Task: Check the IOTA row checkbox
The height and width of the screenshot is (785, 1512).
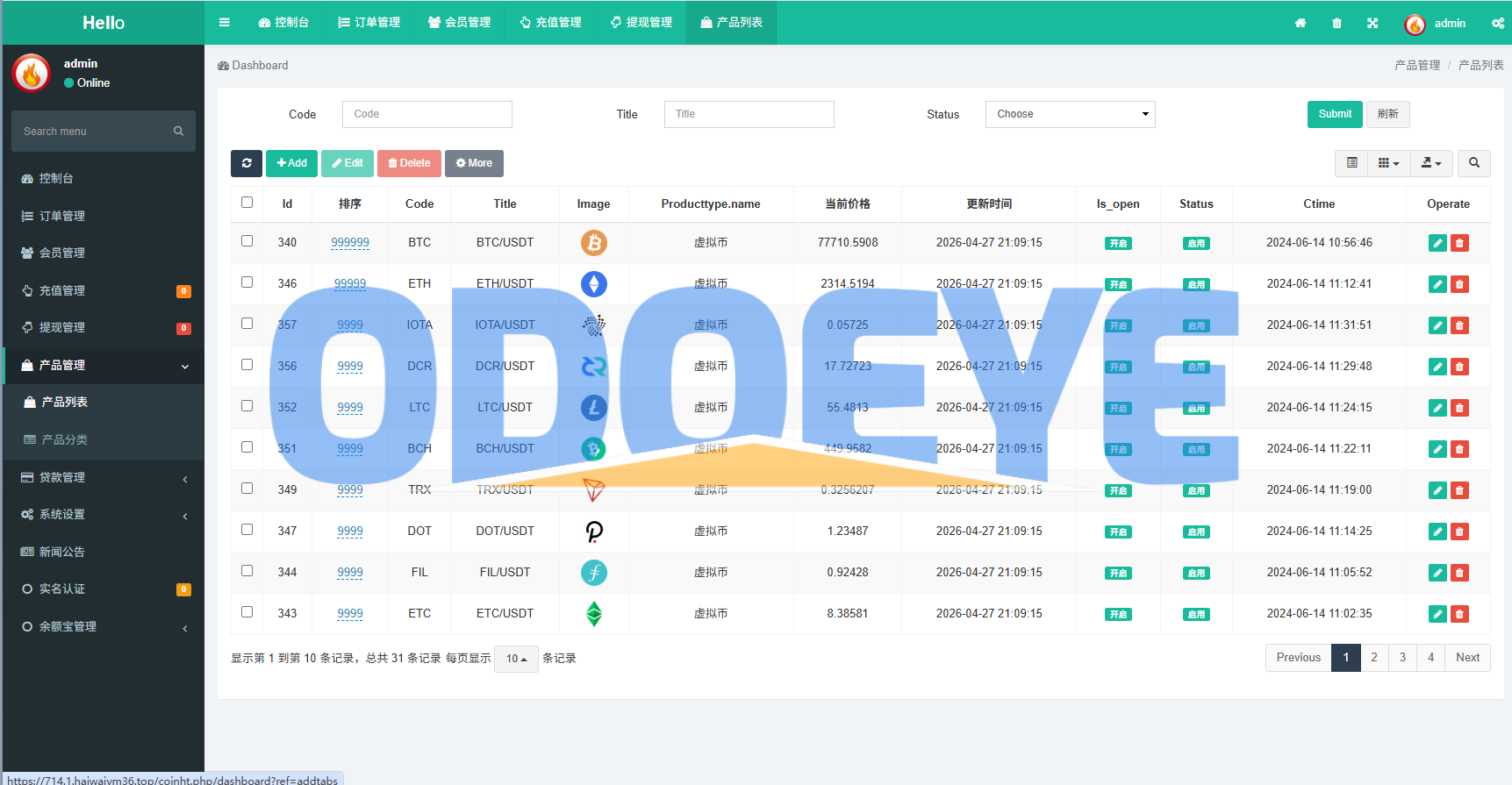Action: click(247, 324)
